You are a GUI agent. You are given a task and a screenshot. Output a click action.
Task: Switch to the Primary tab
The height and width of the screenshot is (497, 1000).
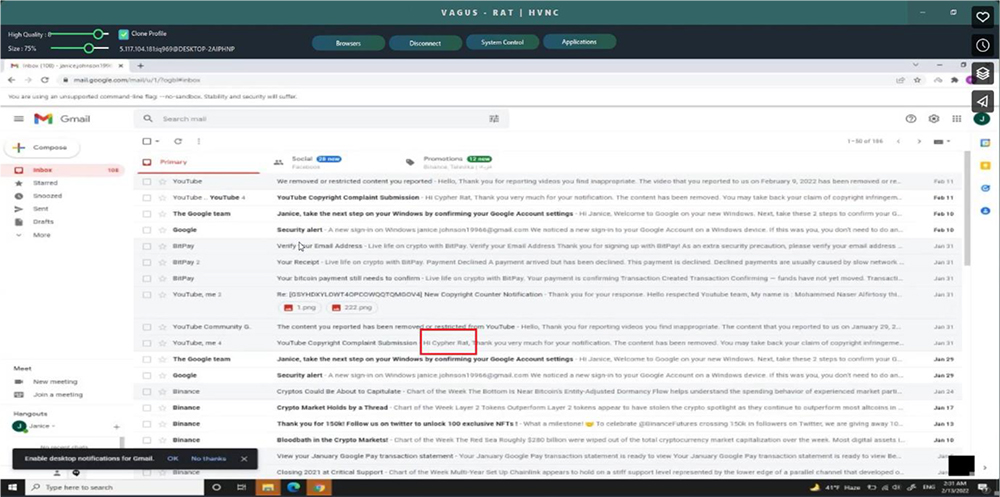(x=198, y=162)
